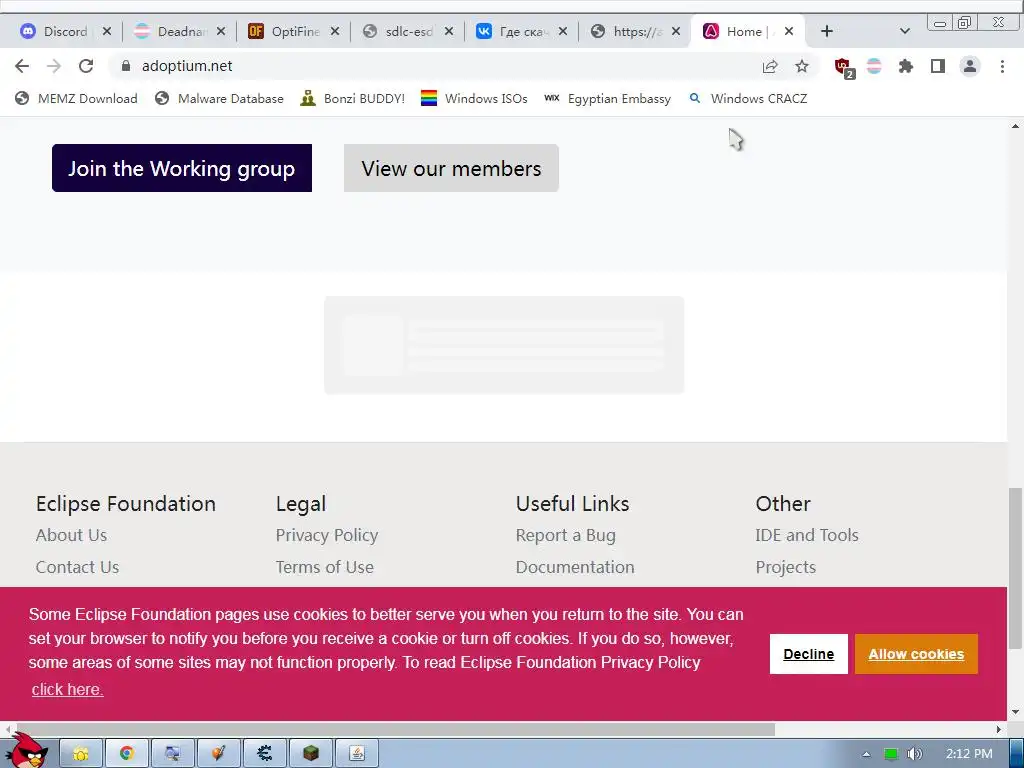
Task: Open the paint brush taskbar app
Action: [x=219, y=754]
